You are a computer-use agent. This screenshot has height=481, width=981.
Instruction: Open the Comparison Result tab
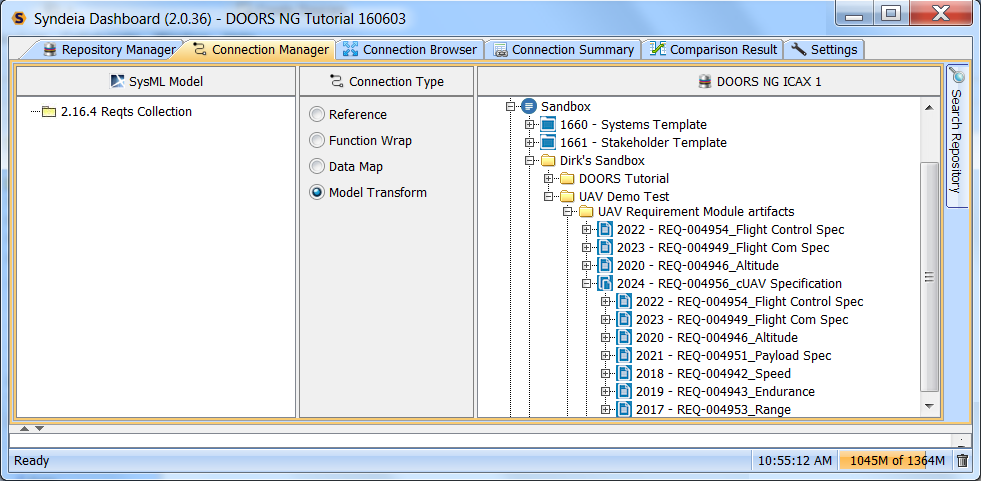click(x=713, y=49)
